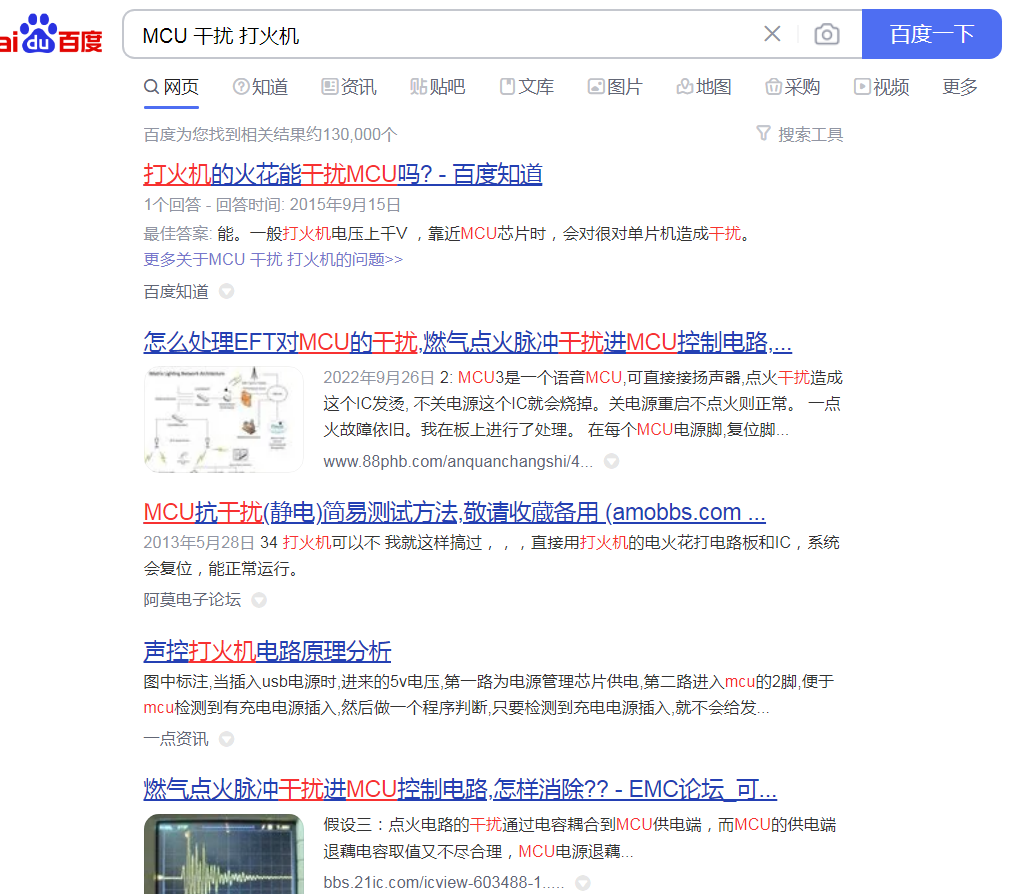Open result 怎么处理EFT对MCU的干扰

pyautogui.click(x=467, y=342)
